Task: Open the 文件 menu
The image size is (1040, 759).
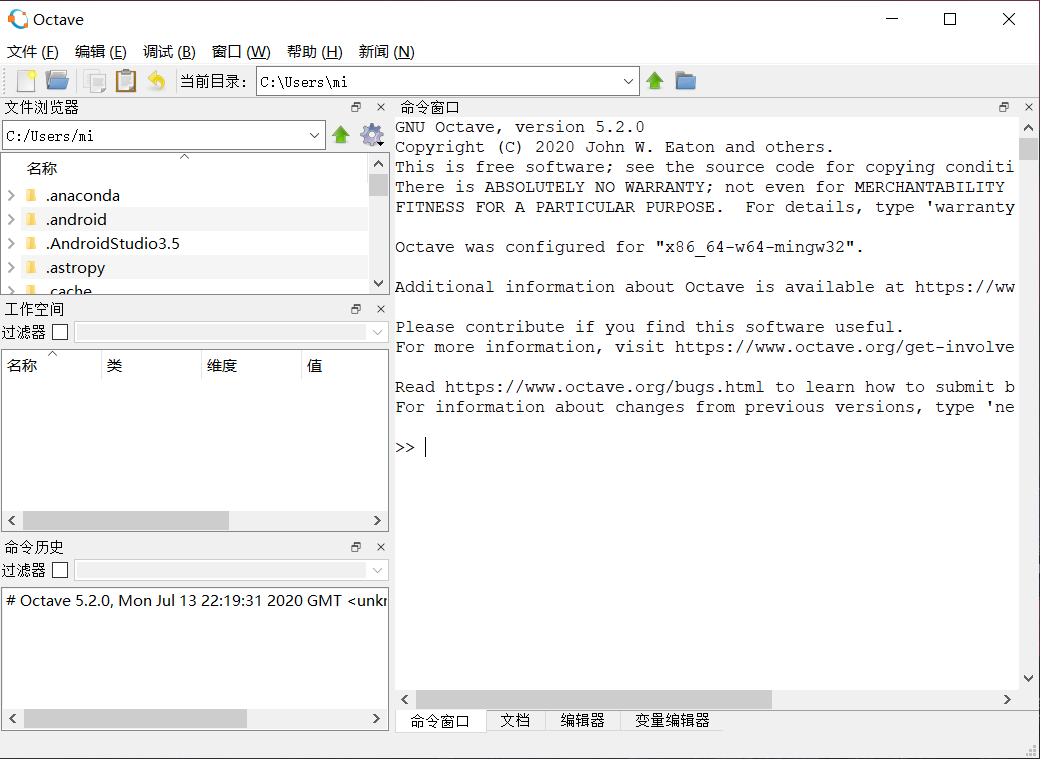Action: coord(33,51)
